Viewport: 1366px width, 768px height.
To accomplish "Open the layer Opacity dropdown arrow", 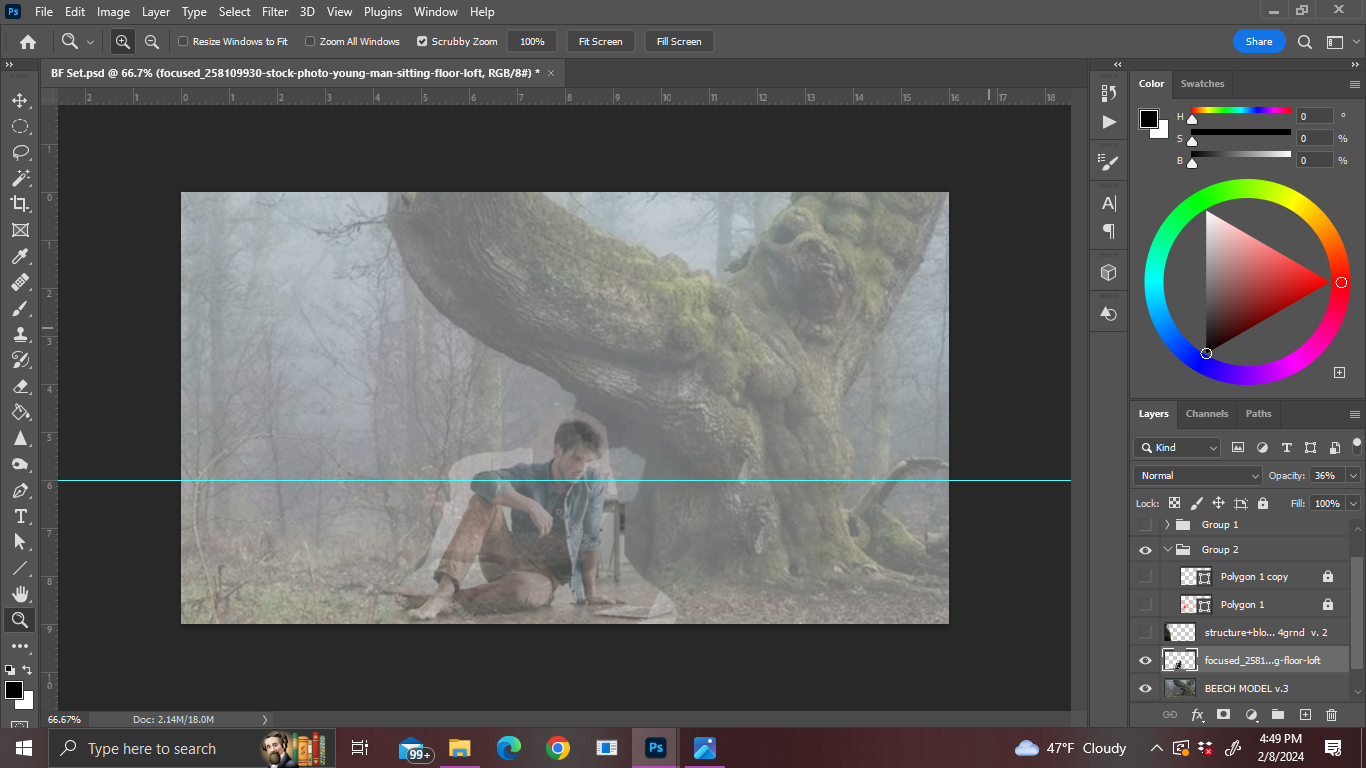I will tap(1353, 476).
